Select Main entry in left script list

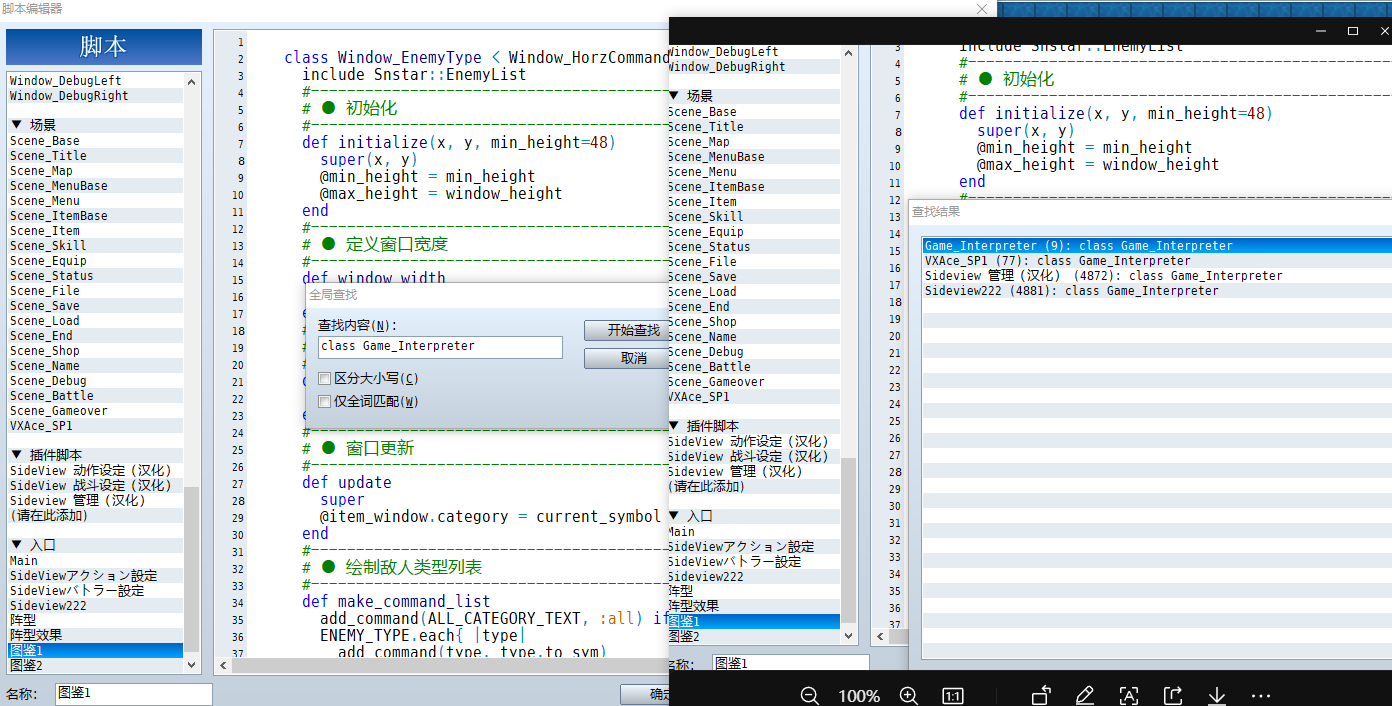coord(95,561)
